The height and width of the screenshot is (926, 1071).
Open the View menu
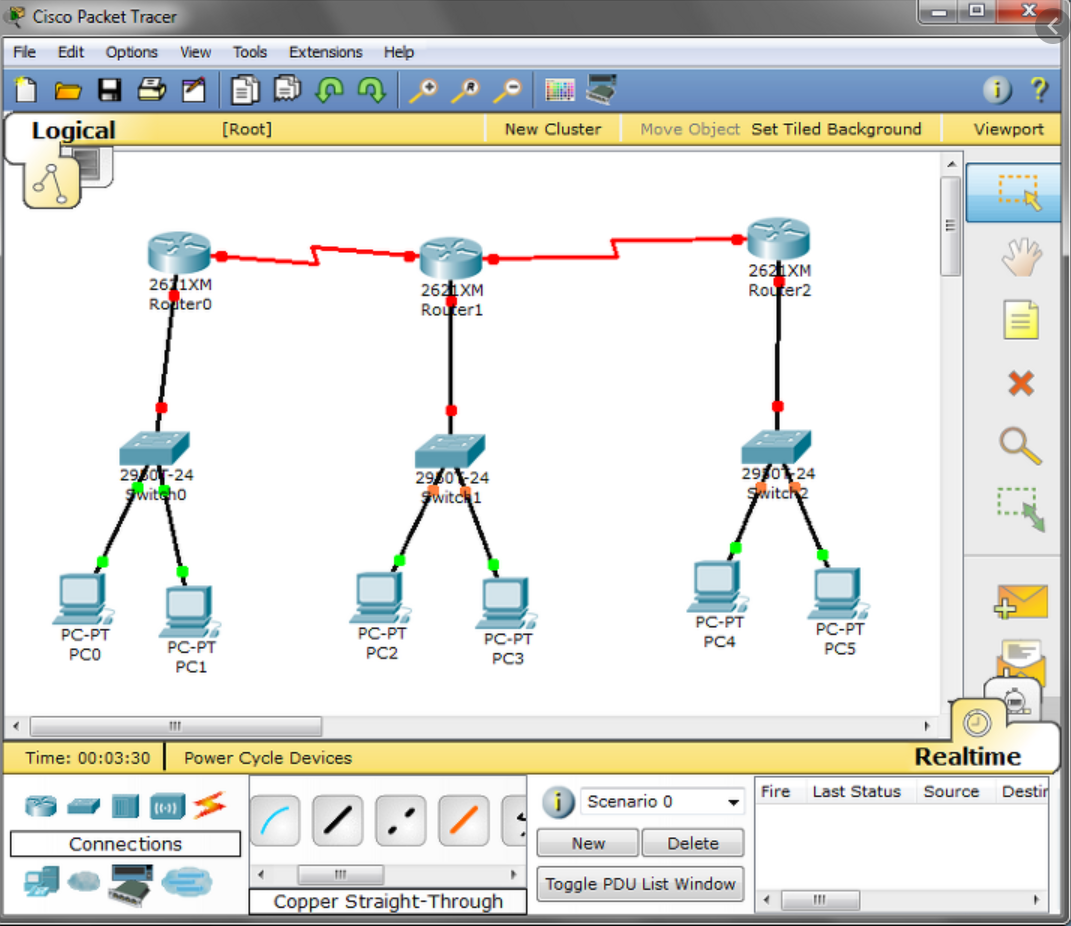point(195,52)
